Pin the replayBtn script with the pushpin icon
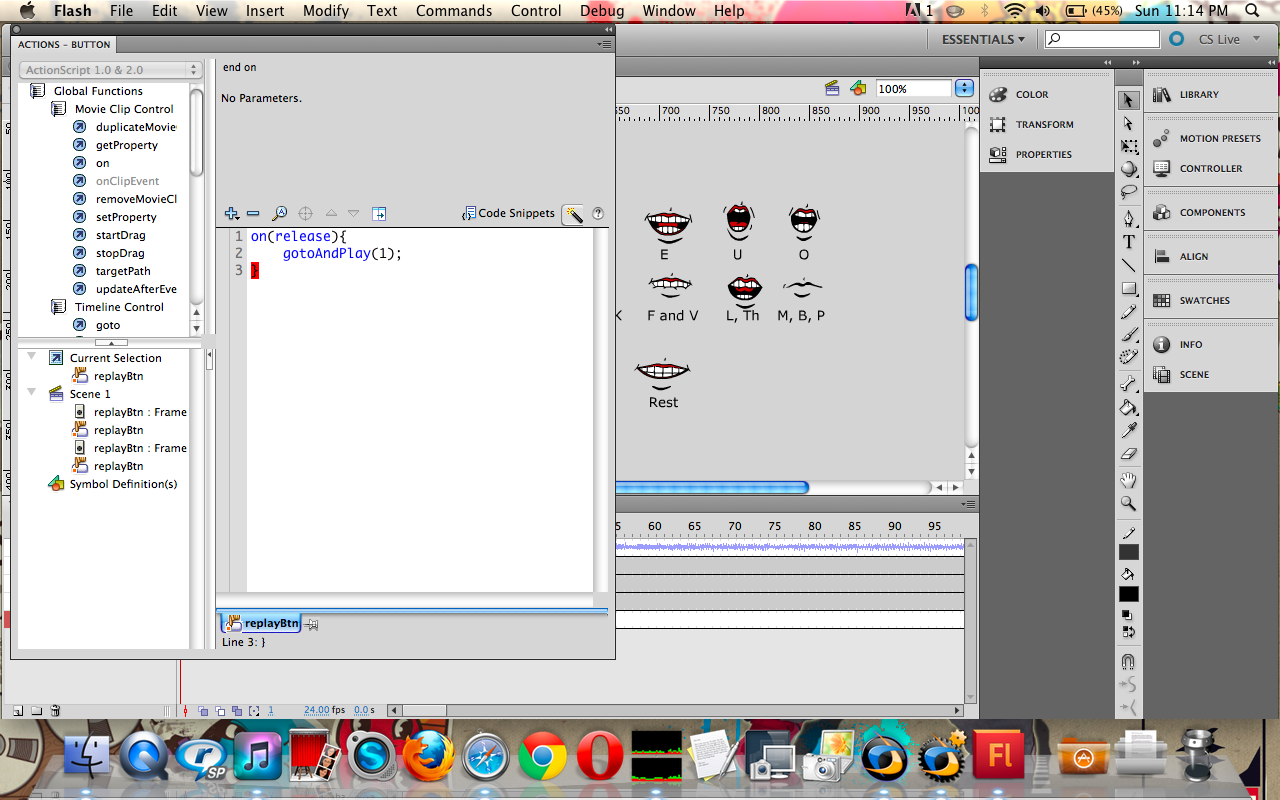1280x800 pixels. tap(311, 623)
